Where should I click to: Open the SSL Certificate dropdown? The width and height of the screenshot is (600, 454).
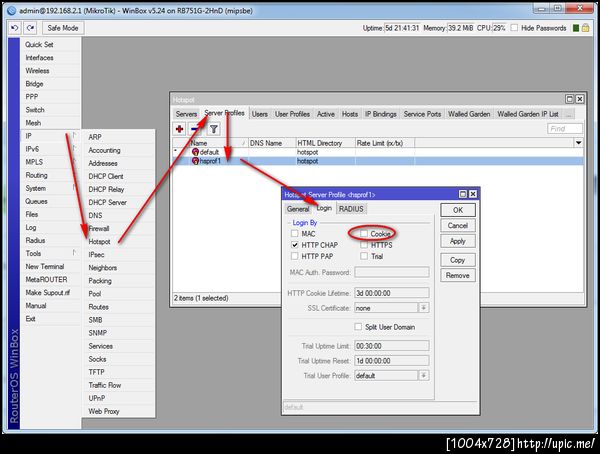click(x=424, y=308)
